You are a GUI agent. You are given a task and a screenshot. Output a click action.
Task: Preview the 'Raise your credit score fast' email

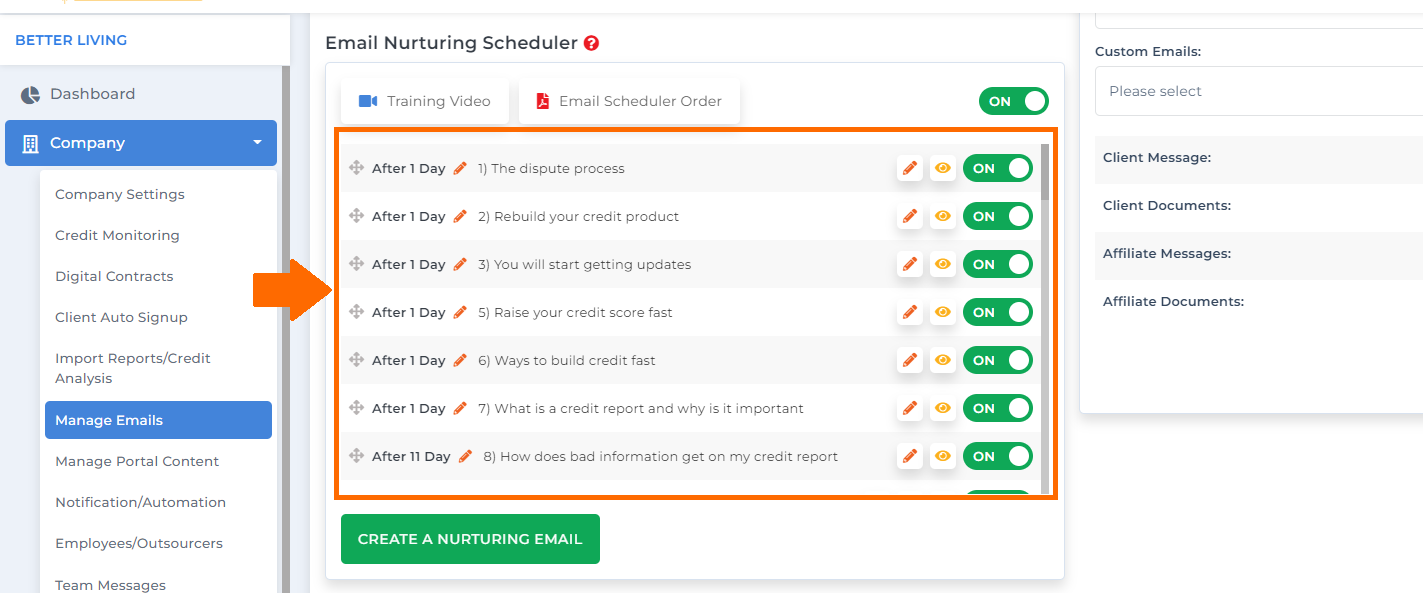pyautogui.click(x=942, y=312)
